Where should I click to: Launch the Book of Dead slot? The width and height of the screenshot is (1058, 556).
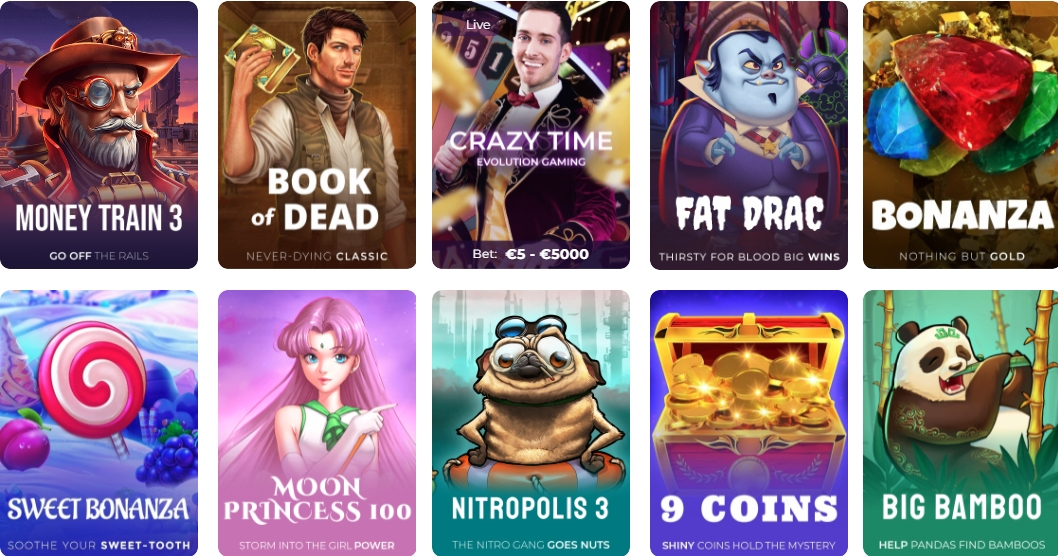(x=316, y=135)
